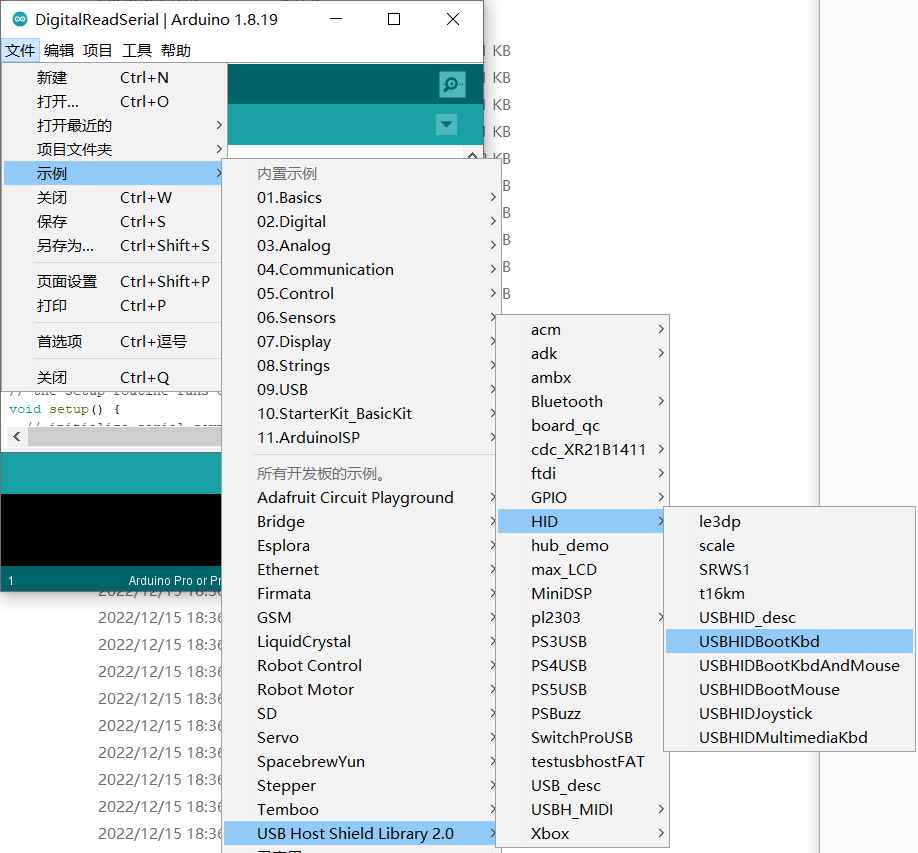
Task: Open USBHIDJoystick example
Action: [790, 714]
